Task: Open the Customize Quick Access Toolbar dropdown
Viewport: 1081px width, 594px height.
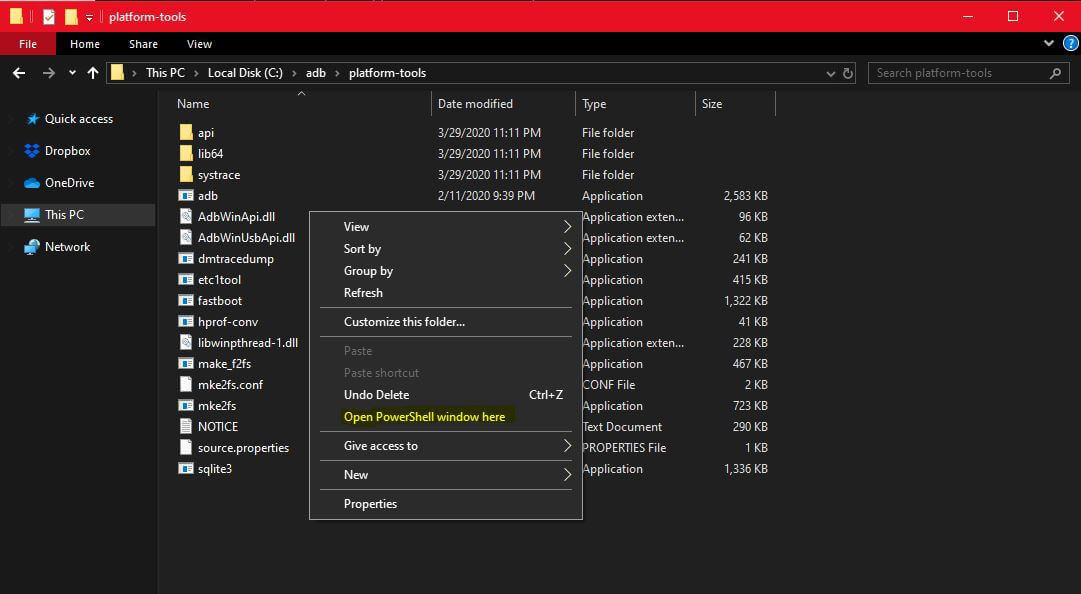Action: coord(89,18)
